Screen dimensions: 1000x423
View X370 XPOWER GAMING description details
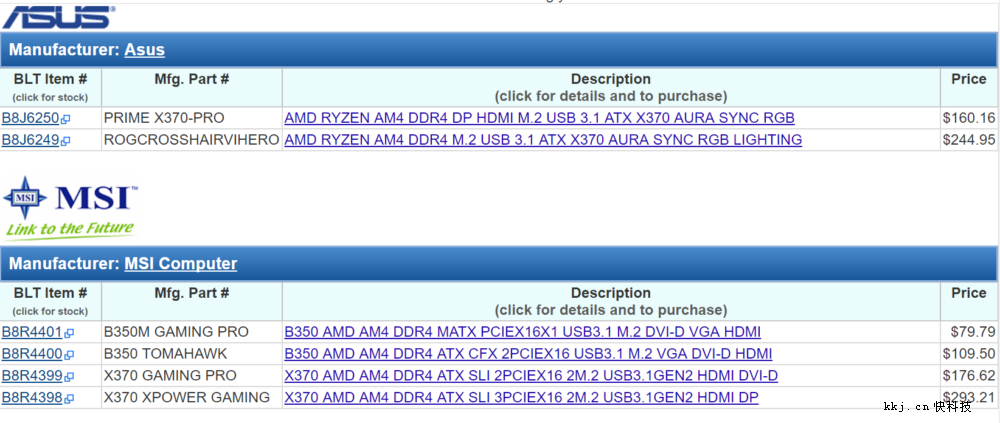click(x=521, y=398)
